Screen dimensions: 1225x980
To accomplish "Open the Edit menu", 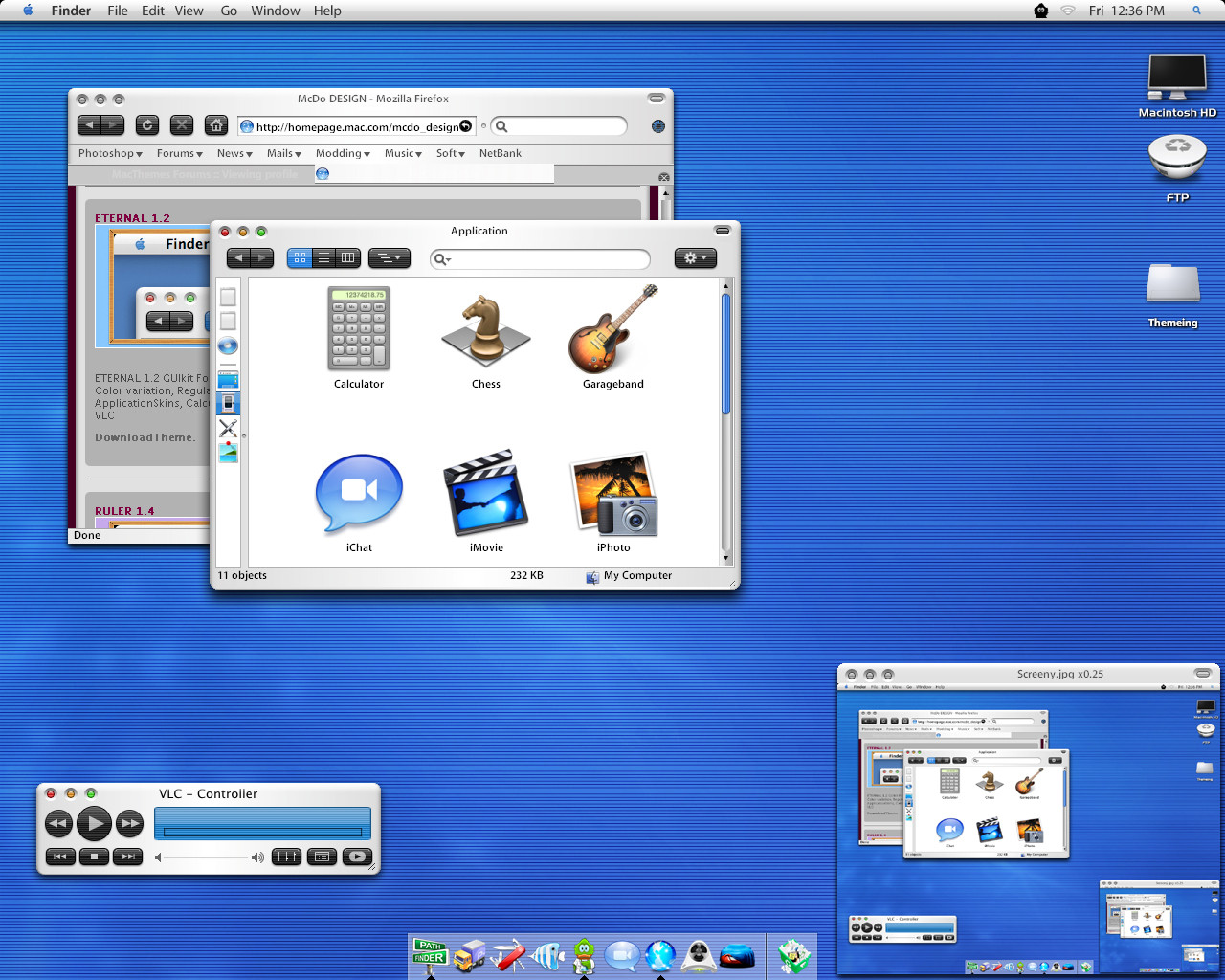I will pyautogui.click(x=153, y=11).
